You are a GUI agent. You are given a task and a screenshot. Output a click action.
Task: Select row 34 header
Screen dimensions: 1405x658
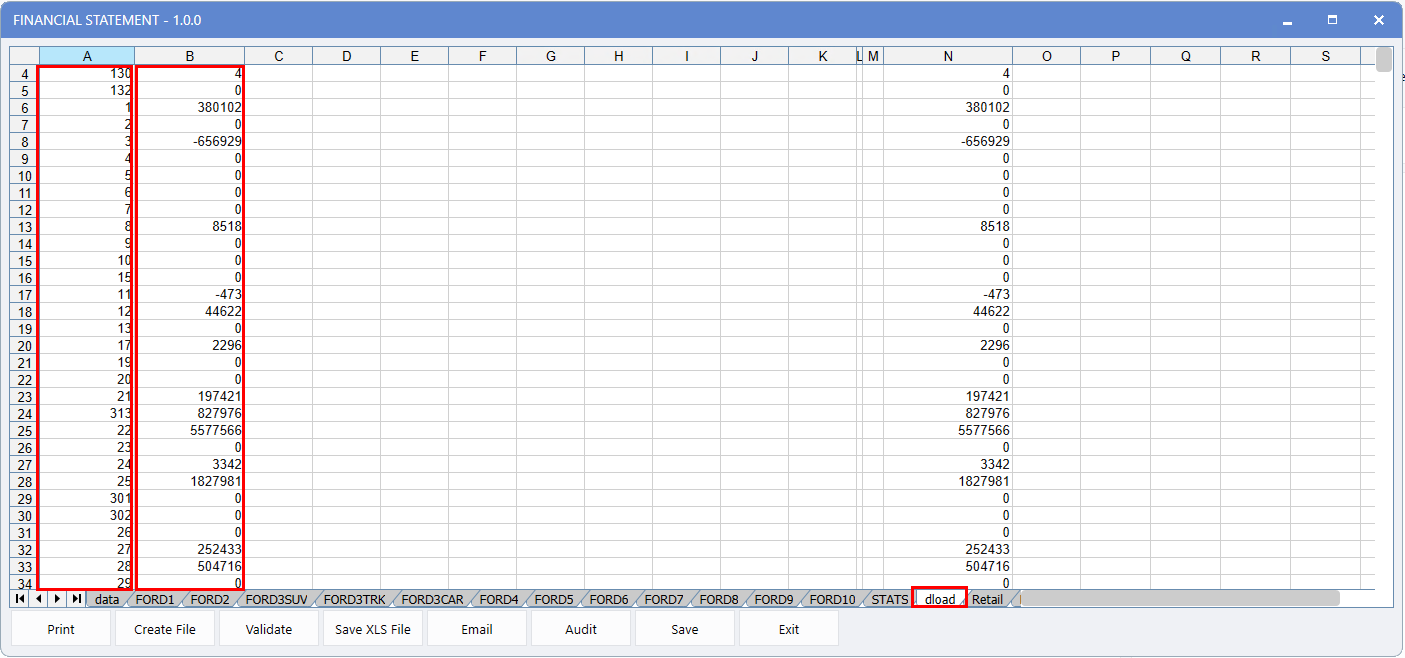pyautogui.click(x=25, y=583)
